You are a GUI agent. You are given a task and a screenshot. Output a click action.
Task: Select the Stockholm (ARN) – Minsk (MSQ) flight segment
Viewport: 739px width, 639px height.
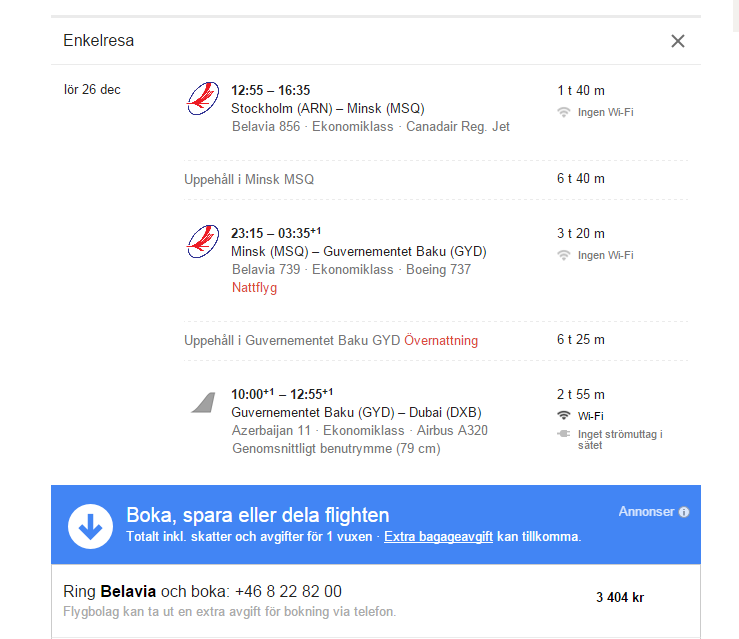click(x=327, y=108)
